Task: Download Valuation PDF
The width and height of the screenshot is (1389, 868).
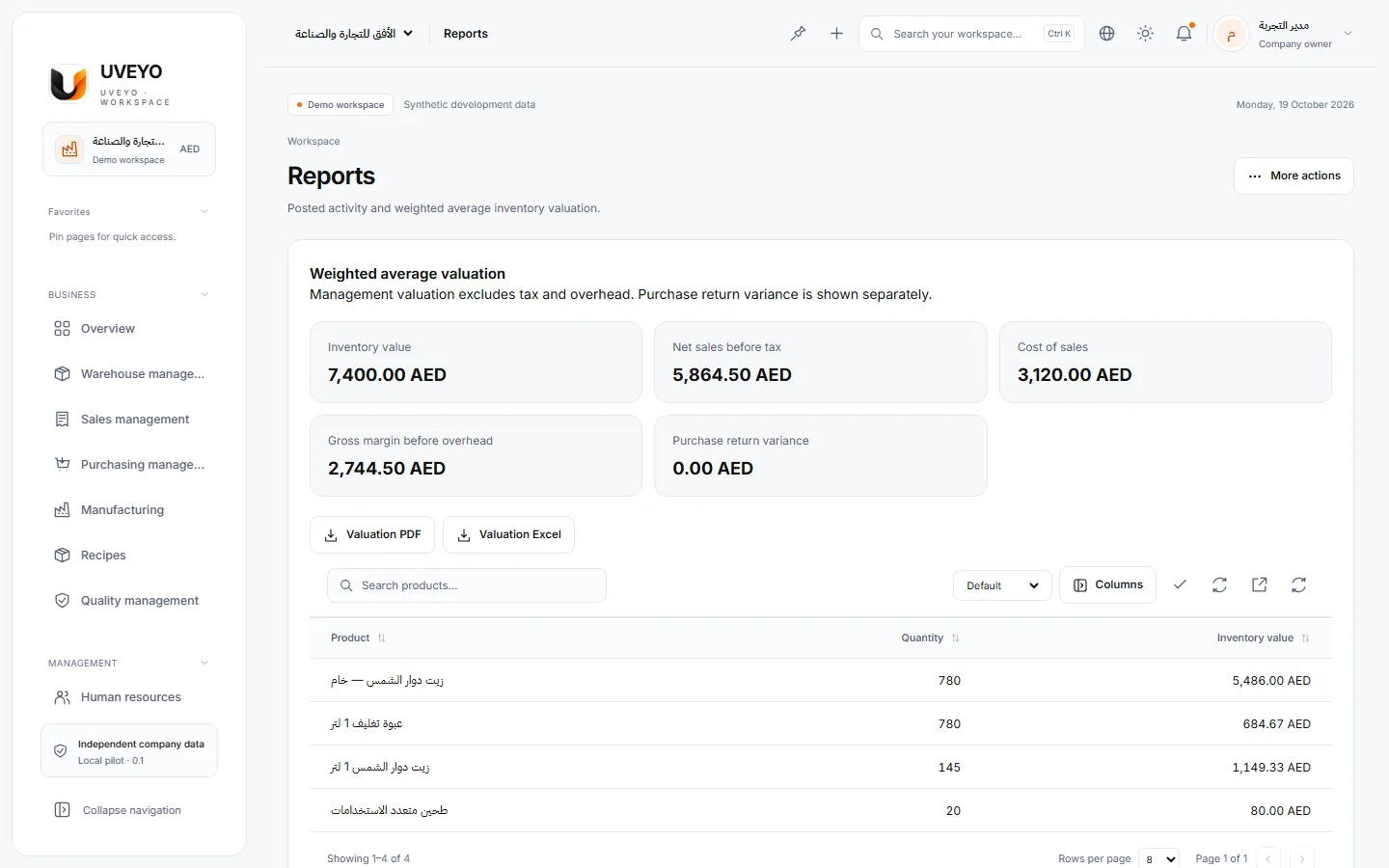Action: point(372,535)
